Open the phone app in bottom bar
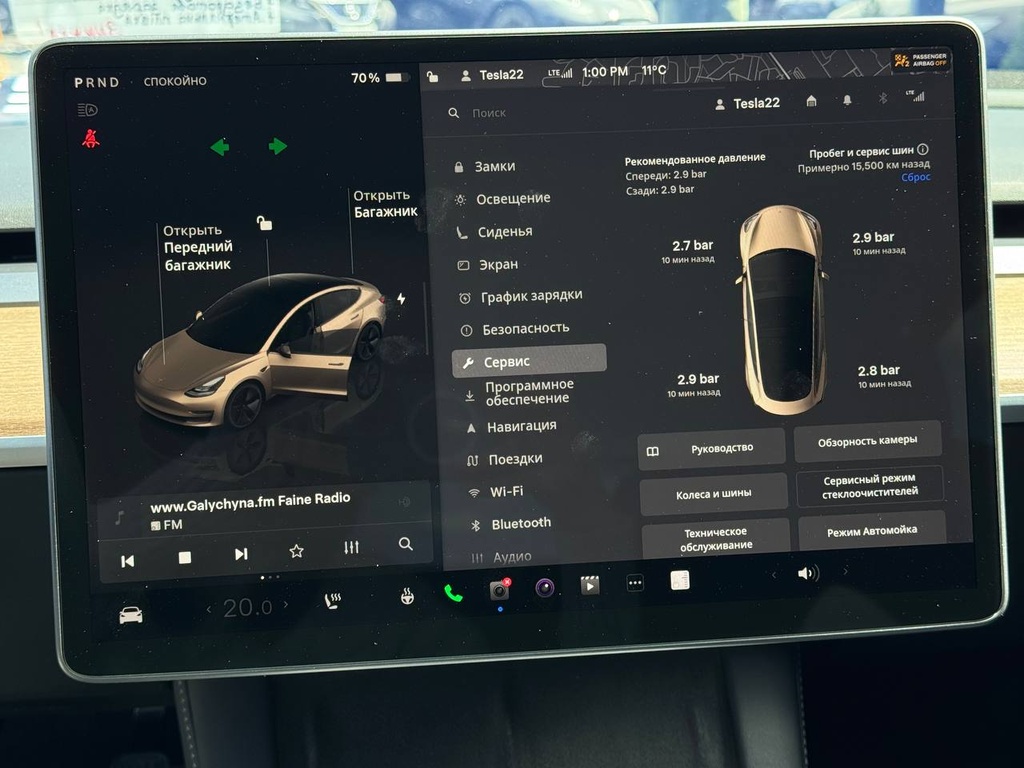The width and height of the screenshot is (1024, 768). click(x=453, y=592)
